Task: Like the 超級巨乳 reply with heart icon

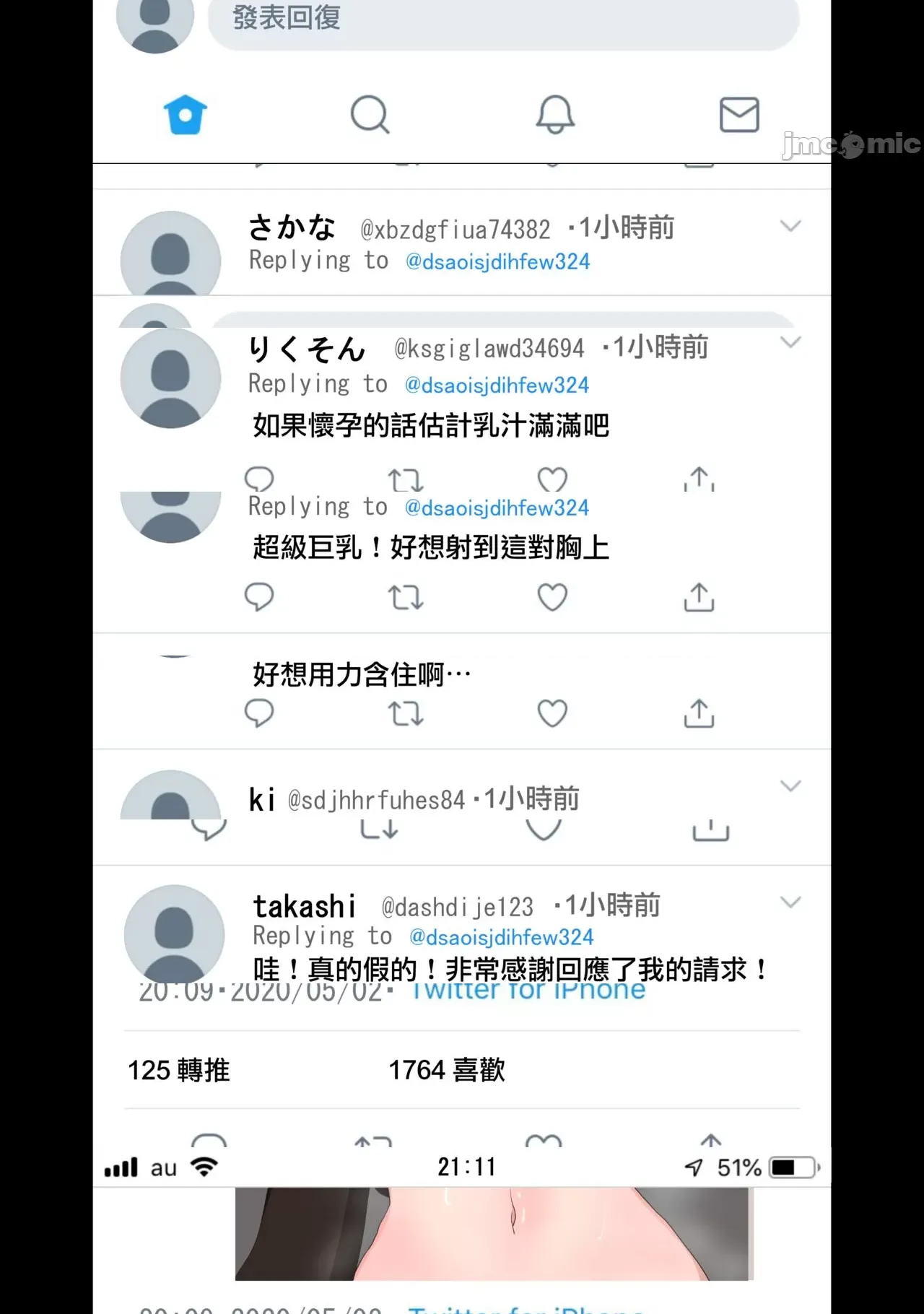Action: coord(552,597)
